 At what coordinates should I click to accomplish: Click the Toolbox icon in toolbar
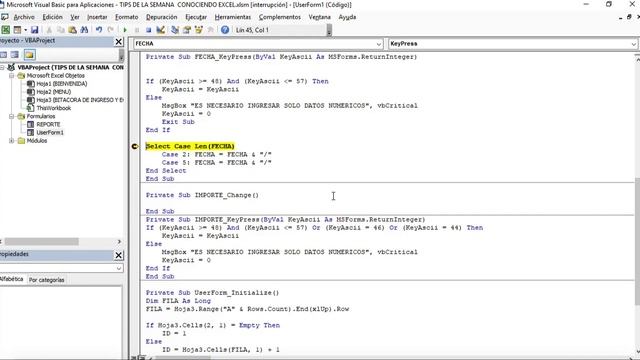click(211, 30)
